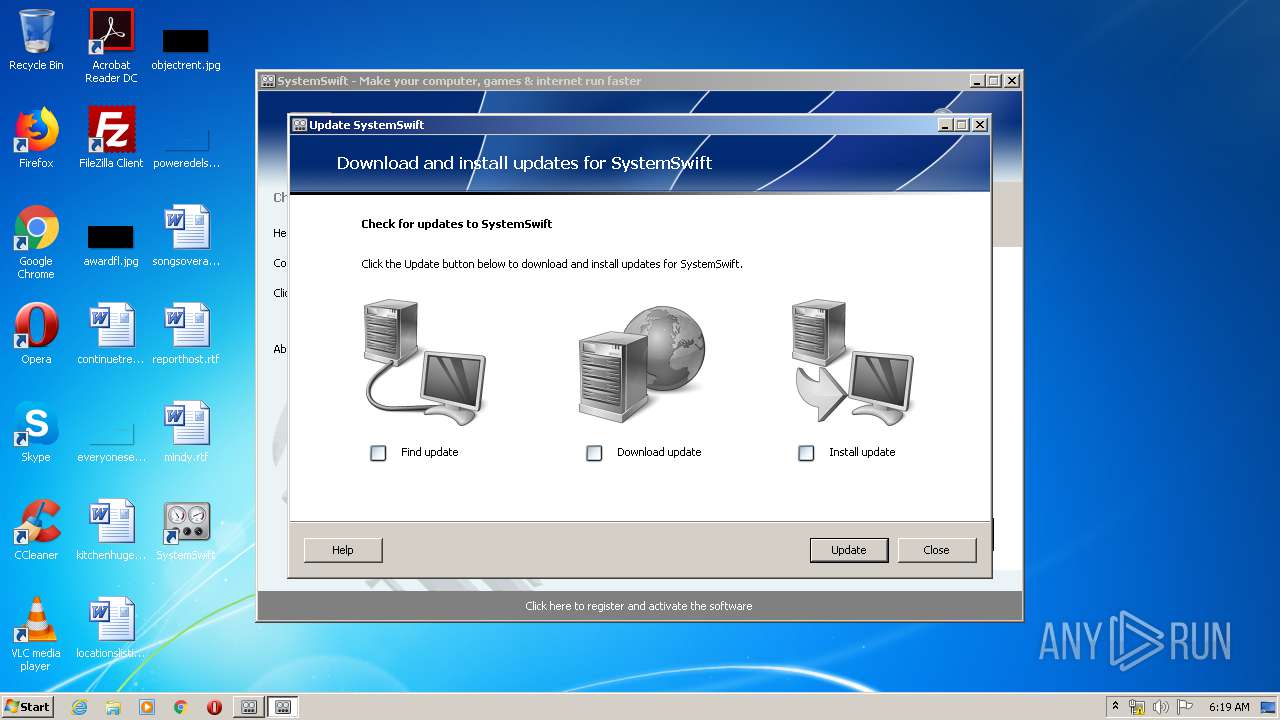The width and height of the screenshot is (1280, 720).
Task: Launch VLC media player shortcut
Action: (x=36, y=634)
